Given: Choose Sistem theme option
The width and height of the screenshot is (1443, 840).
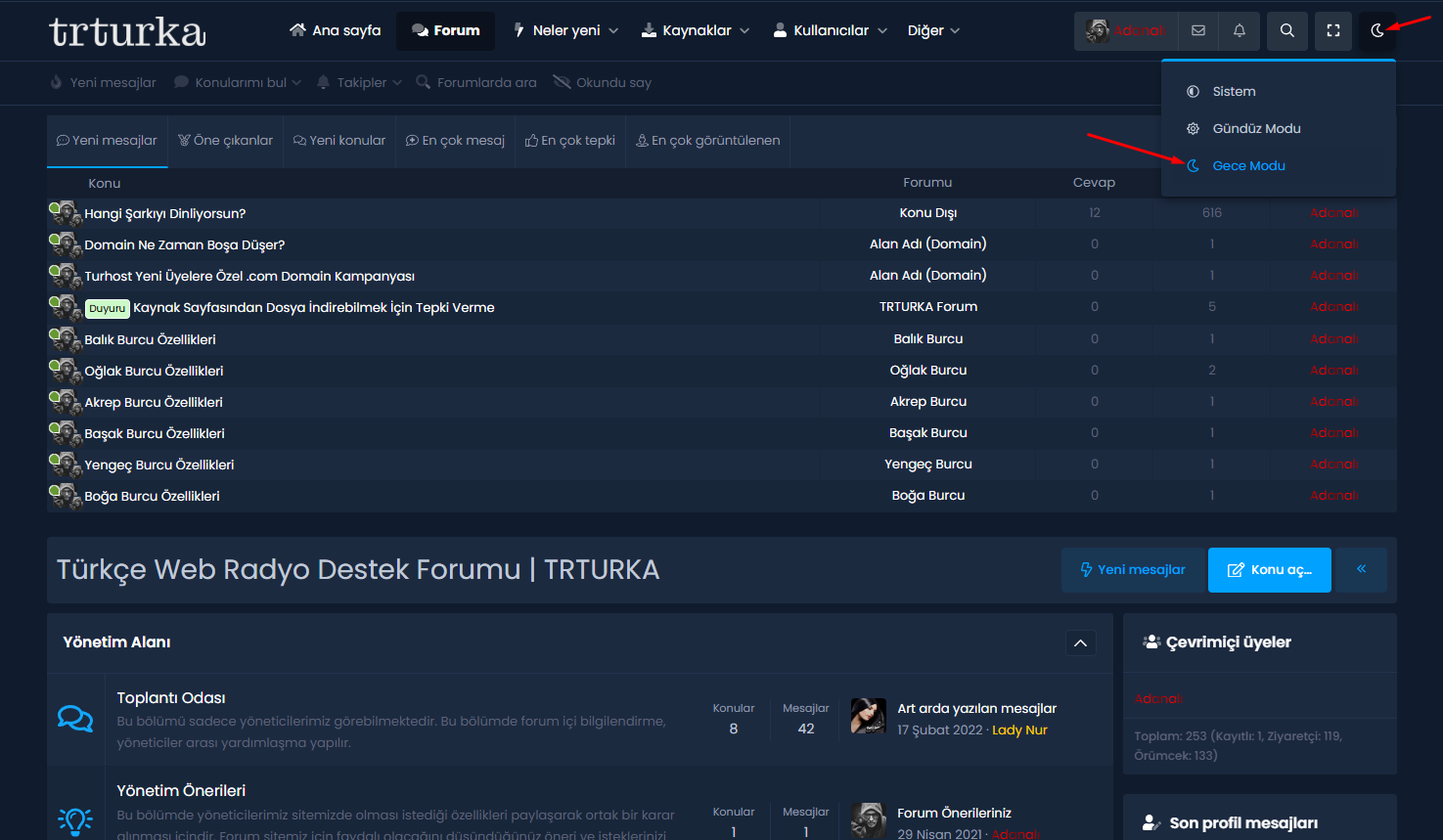Looking at the screenshot, I should tap(1234, 91).
